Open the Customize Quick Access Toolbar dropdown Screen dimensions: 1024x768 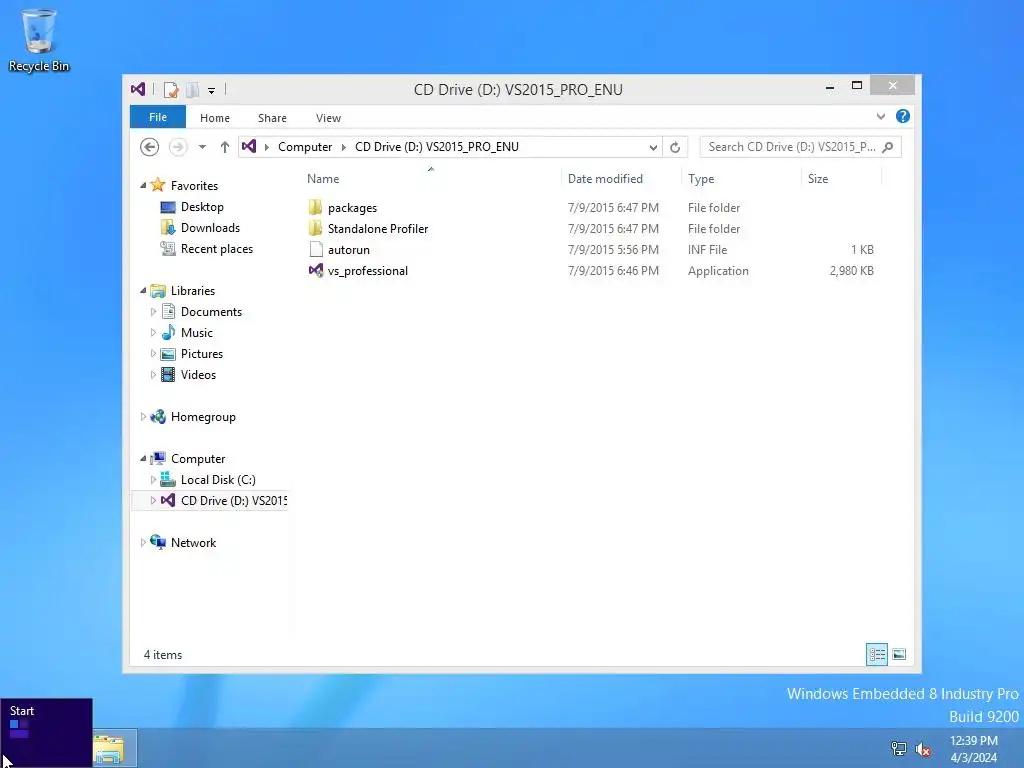(212, 91)
